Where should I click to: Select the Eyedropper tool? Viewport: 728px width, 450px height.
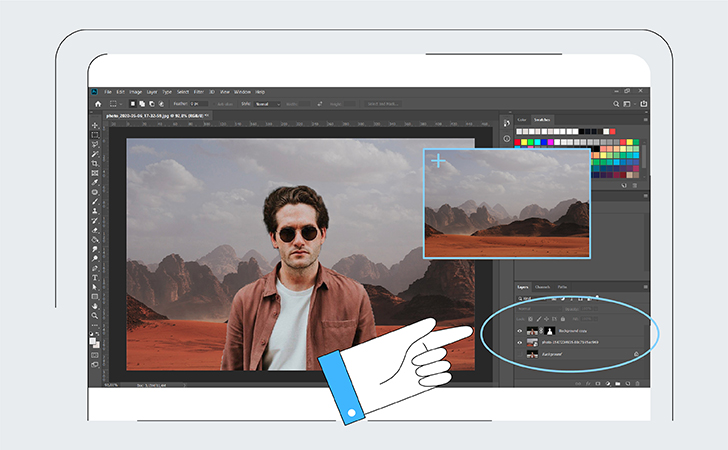[95, 183]
